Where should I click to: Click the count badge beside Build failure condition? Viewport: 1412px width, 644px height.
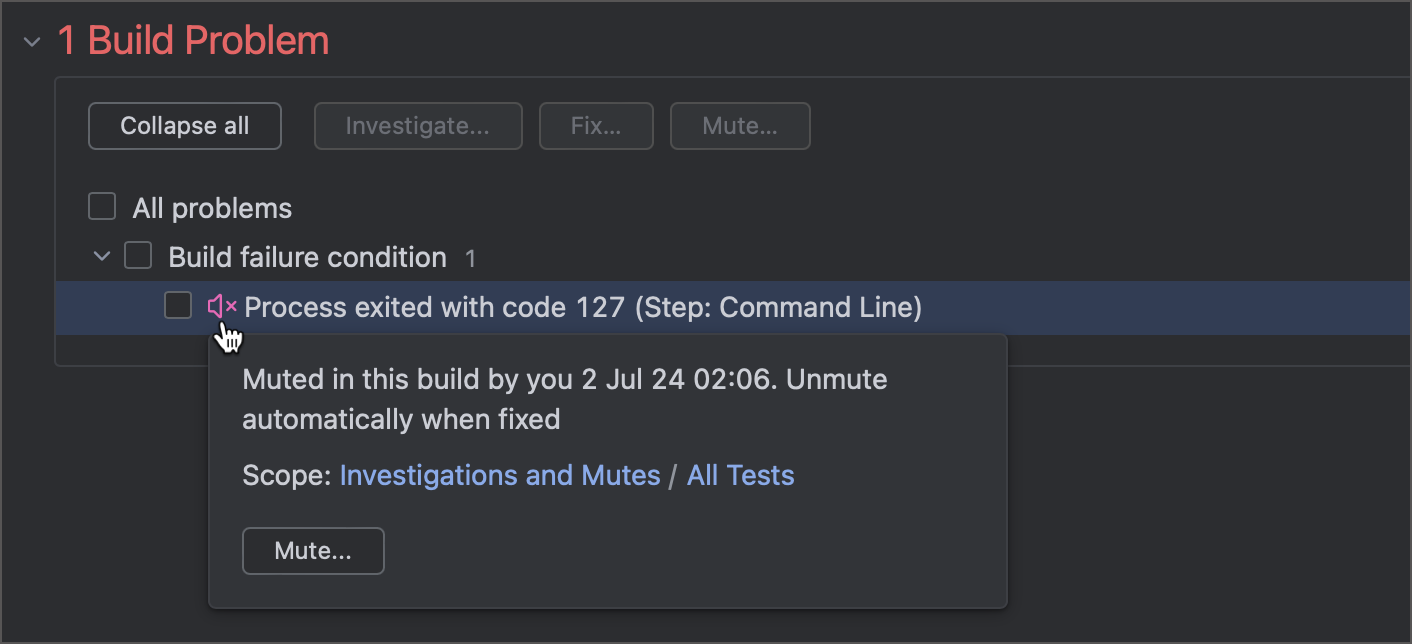471,259
